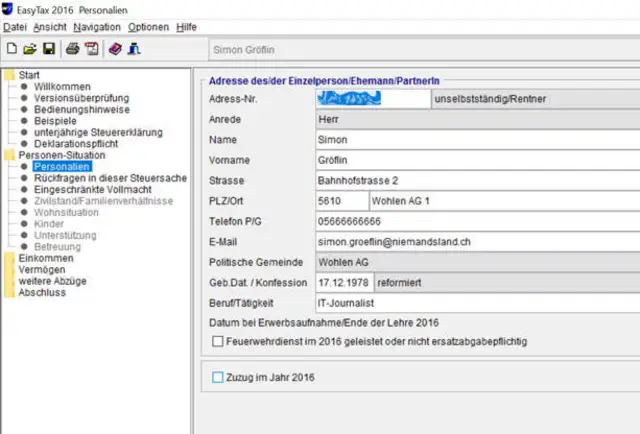
Task: Expand the Vermögen tree section
Action: [9, 269]
